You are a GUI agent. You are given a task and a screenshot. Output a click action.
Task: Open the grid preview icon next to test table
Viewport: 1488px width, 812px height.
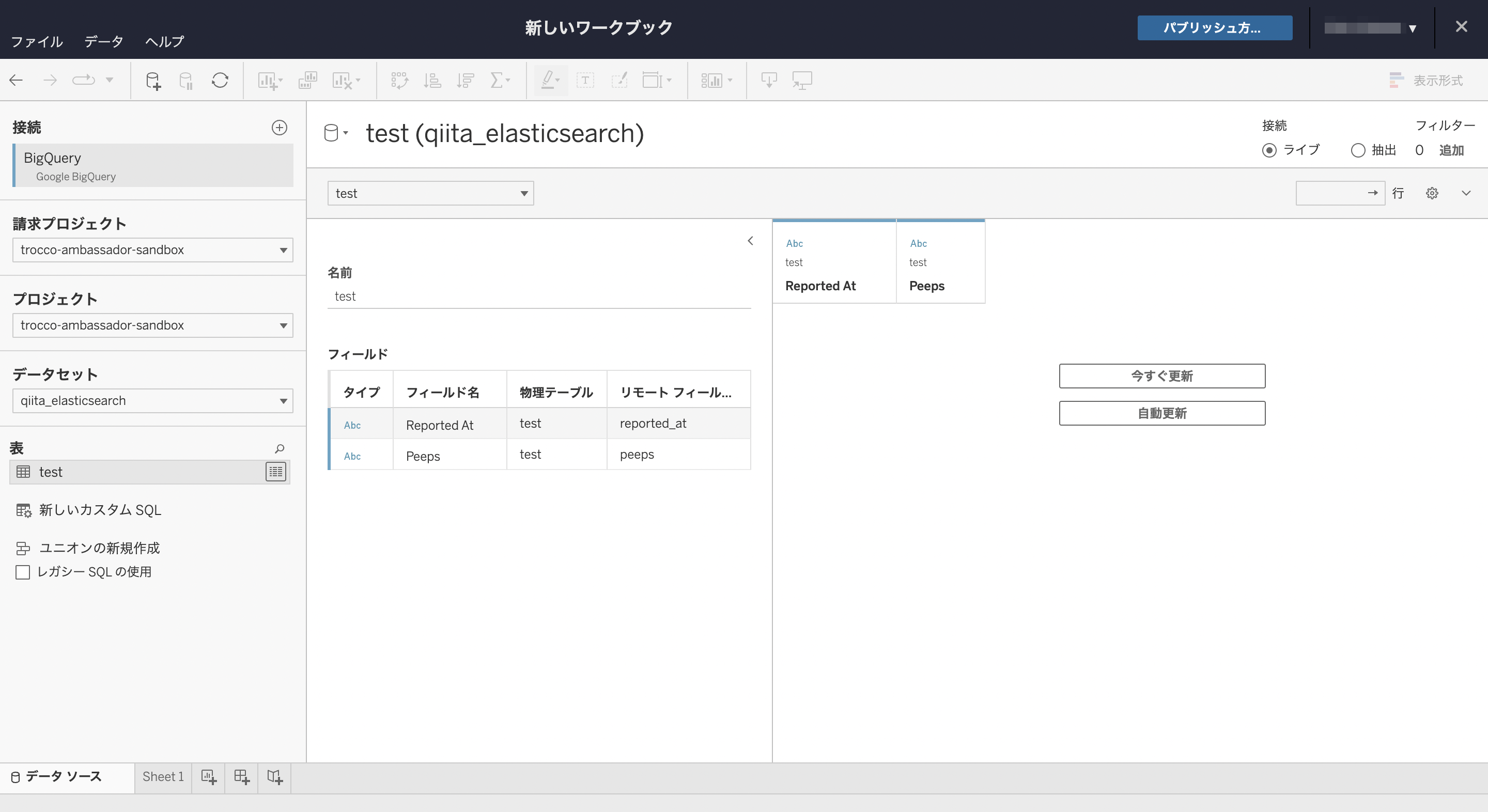tap(275, 472)
